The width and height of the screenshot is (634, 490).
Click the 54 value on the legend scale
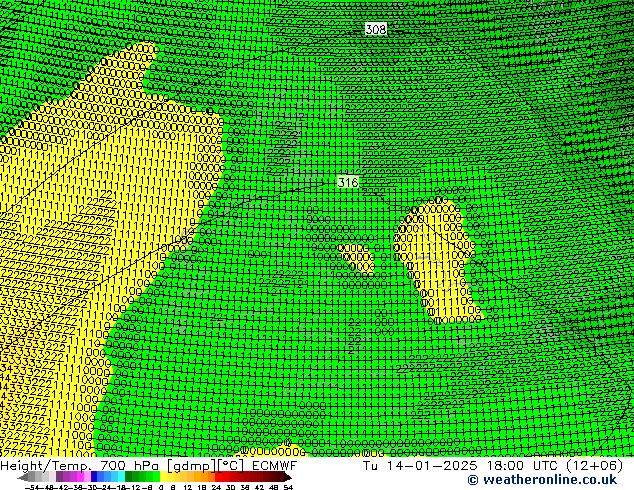(x=287, y=487)
